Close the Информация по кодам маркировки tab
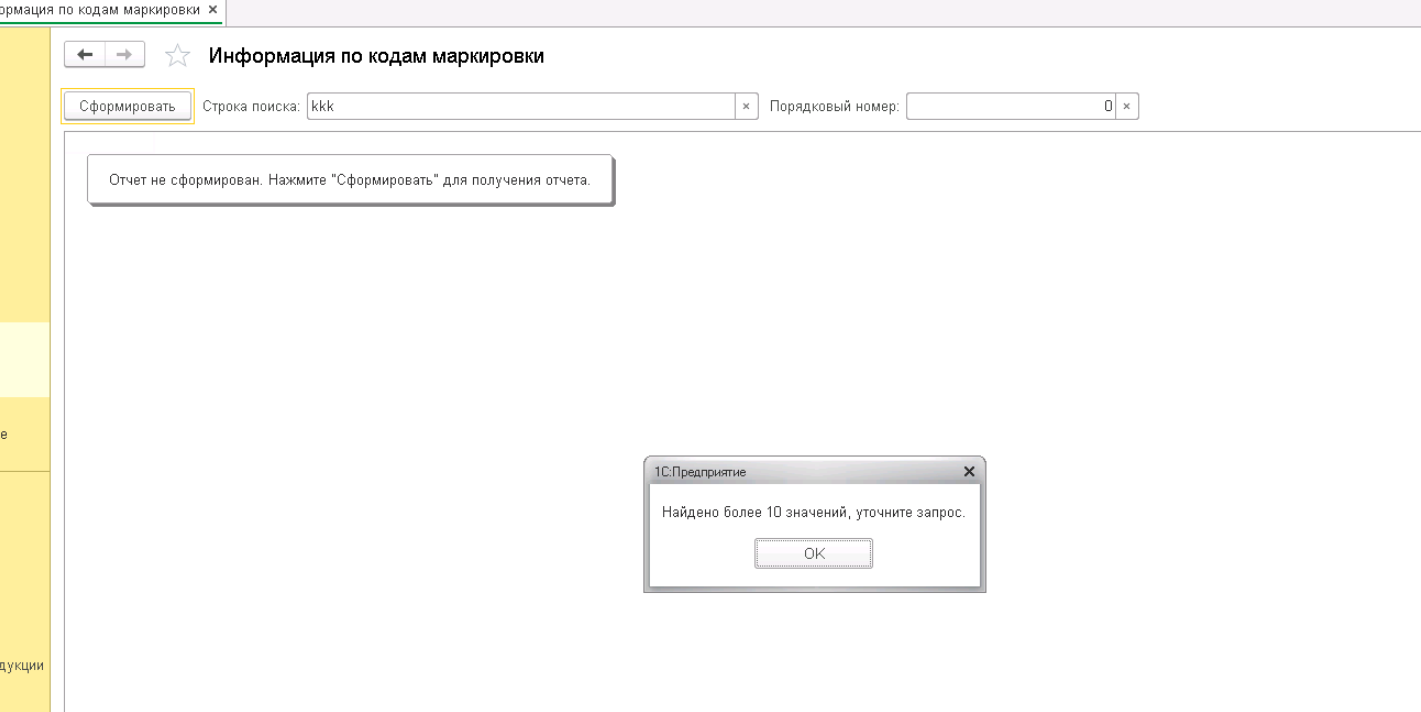1421x712 pixels. tap(212, 9)
